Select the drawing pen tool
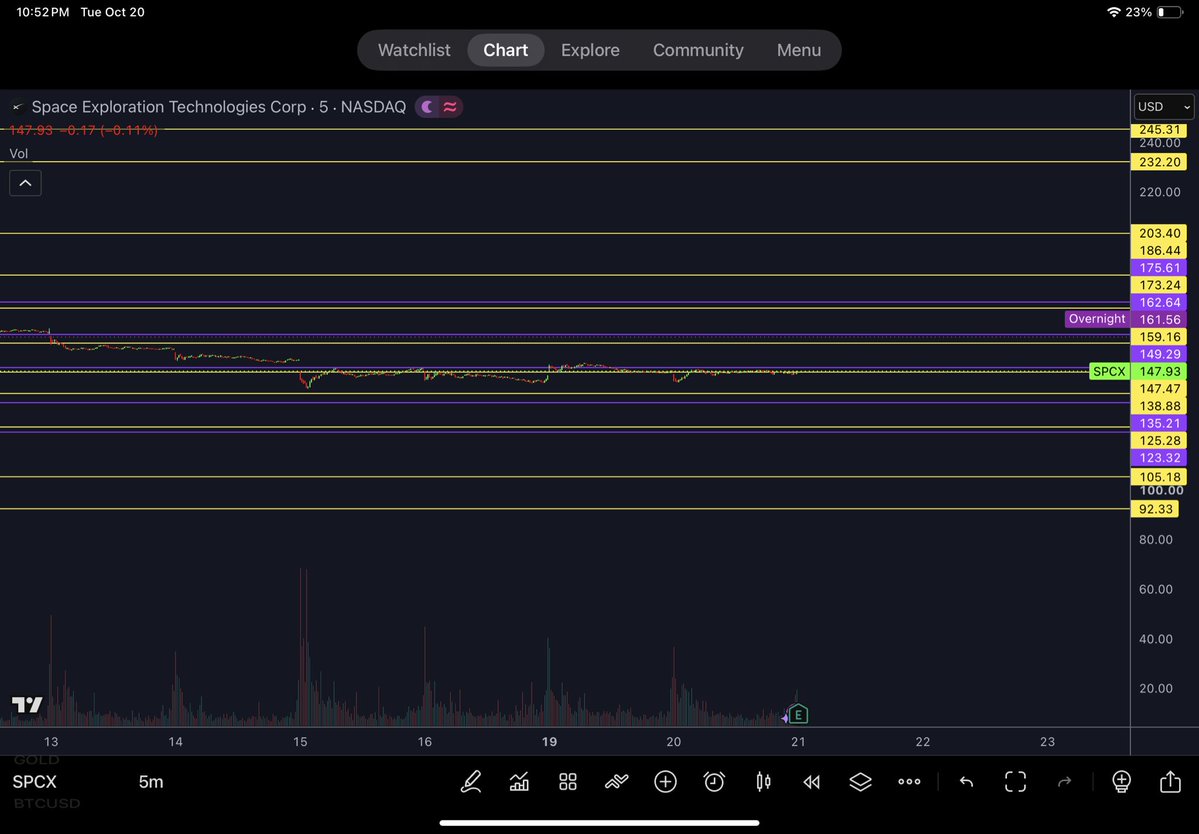The height and width of the screenshot is (834, 1199). point(471,782)
